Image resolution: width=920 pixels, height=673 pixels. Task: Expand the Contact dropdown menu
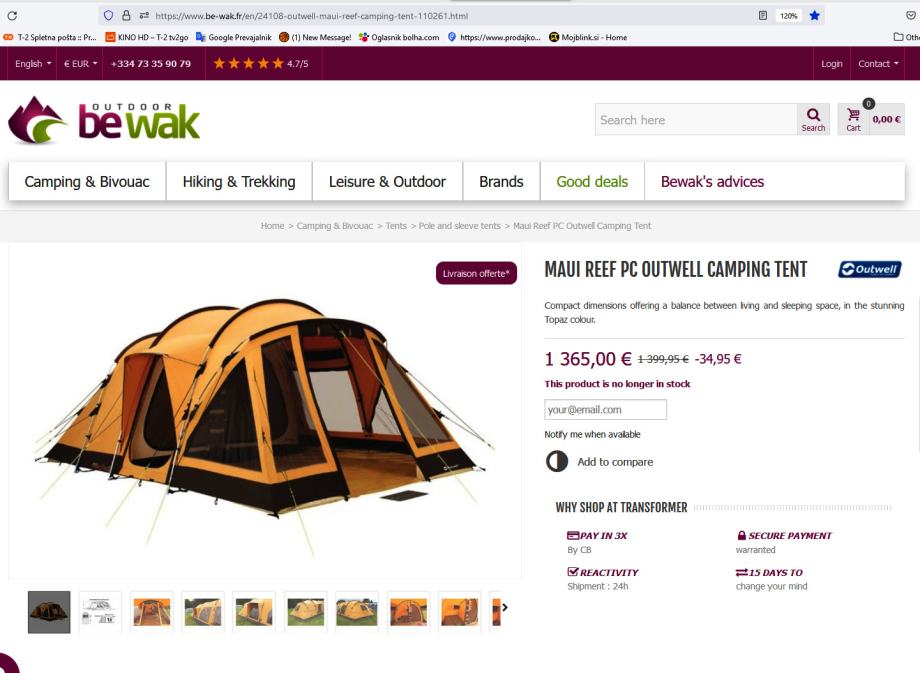[x=878, y=63]
